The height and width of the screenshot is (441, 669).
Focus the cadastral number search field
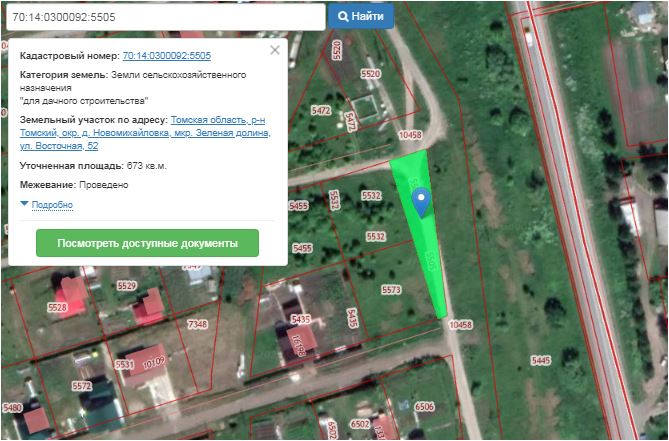(x=166, y=17)
